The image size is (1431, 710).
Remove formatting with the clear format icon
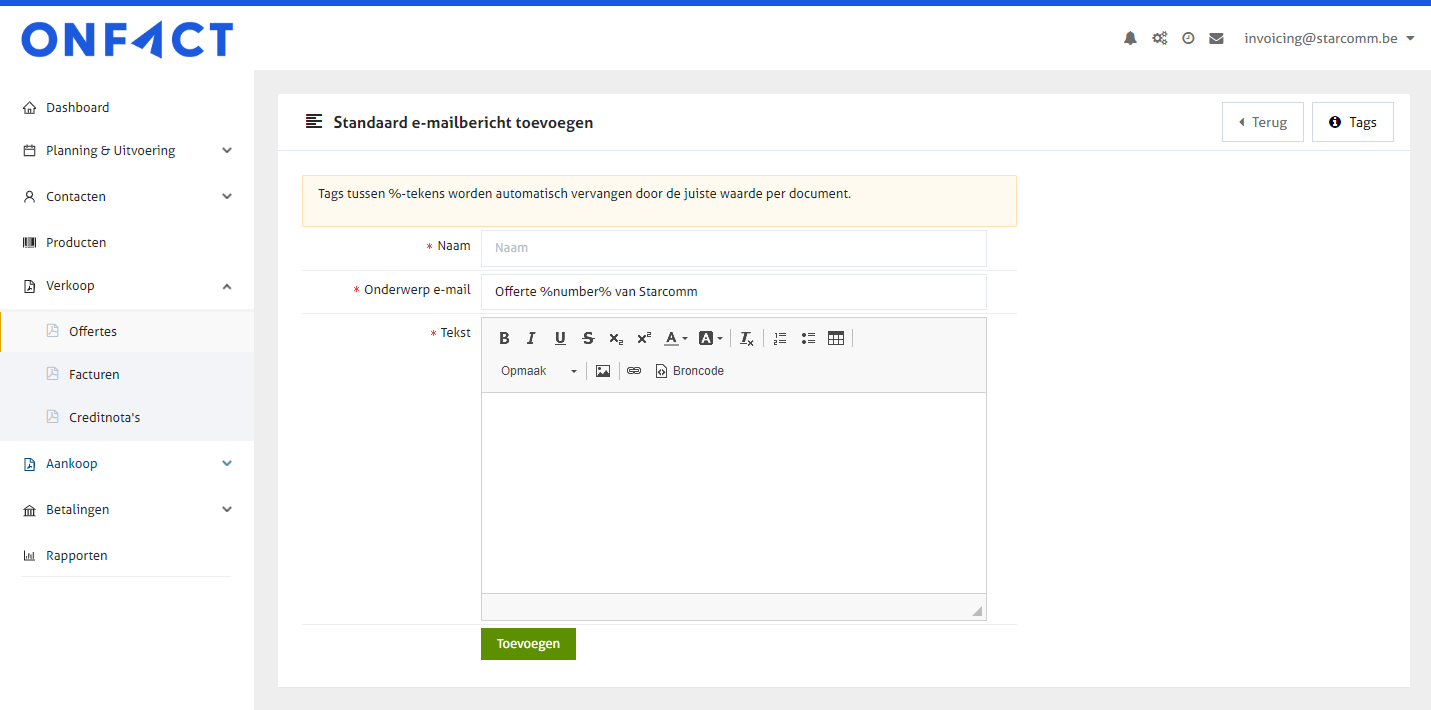(747, 339)
